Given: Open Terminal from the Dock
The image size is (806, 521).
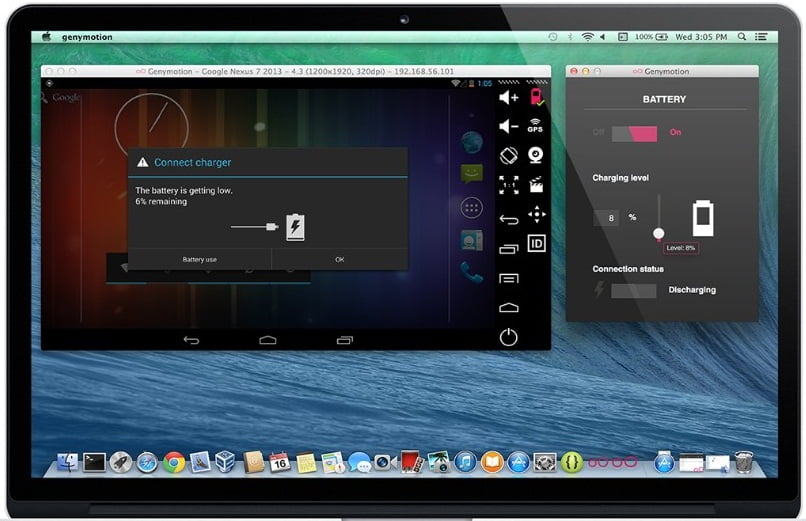Looking at the screenshot, I should pyautogui.click(x=94, y=462).
